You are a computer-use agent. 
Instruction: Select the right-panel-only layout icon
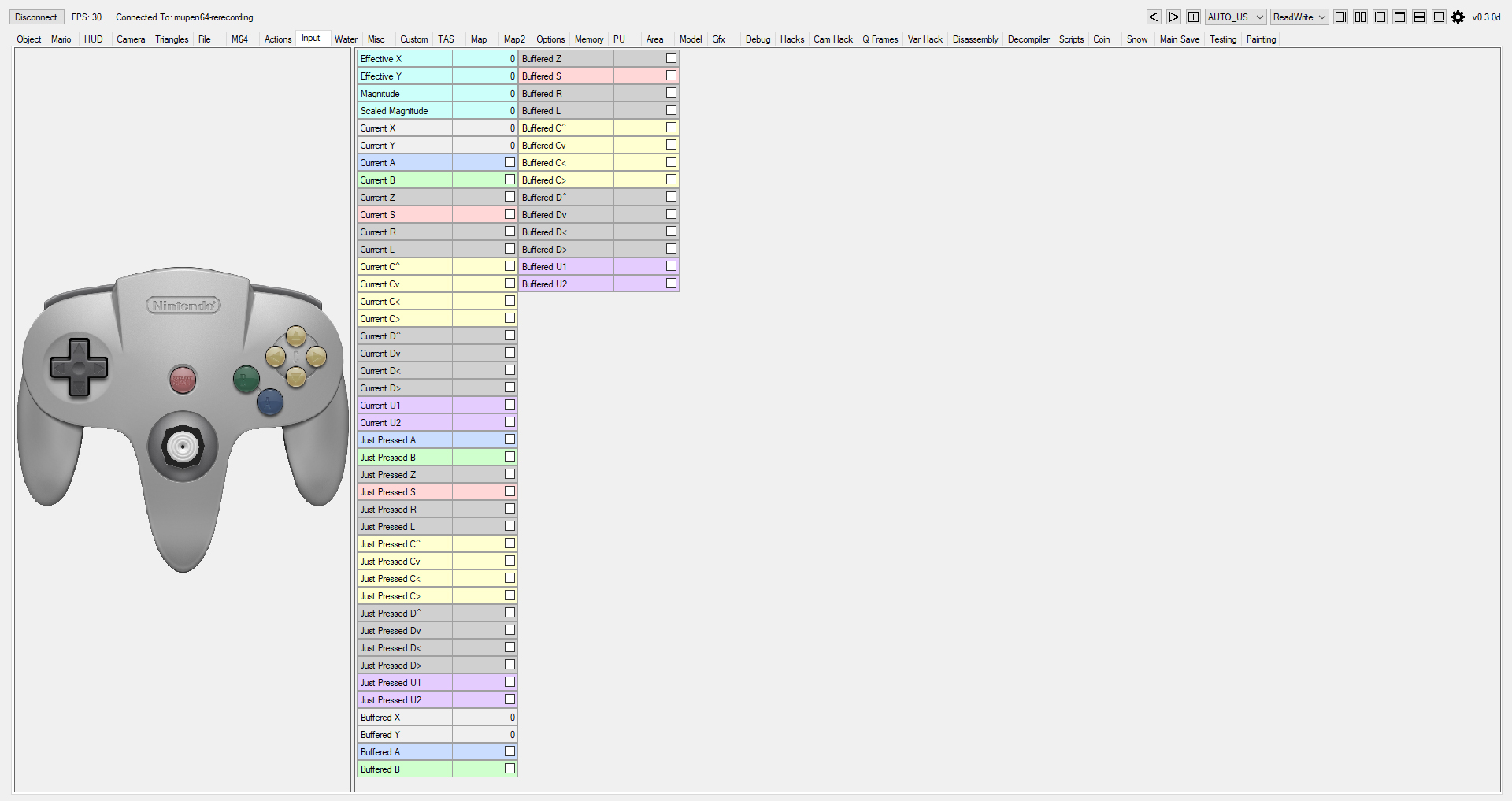point(1340,17)
